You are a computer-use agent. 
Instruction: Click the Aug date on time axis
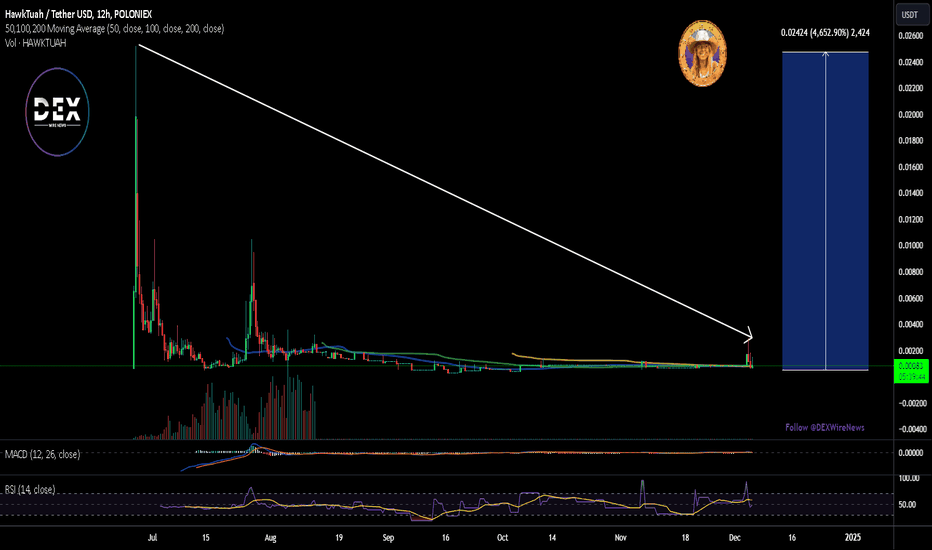tap(270, 538)
